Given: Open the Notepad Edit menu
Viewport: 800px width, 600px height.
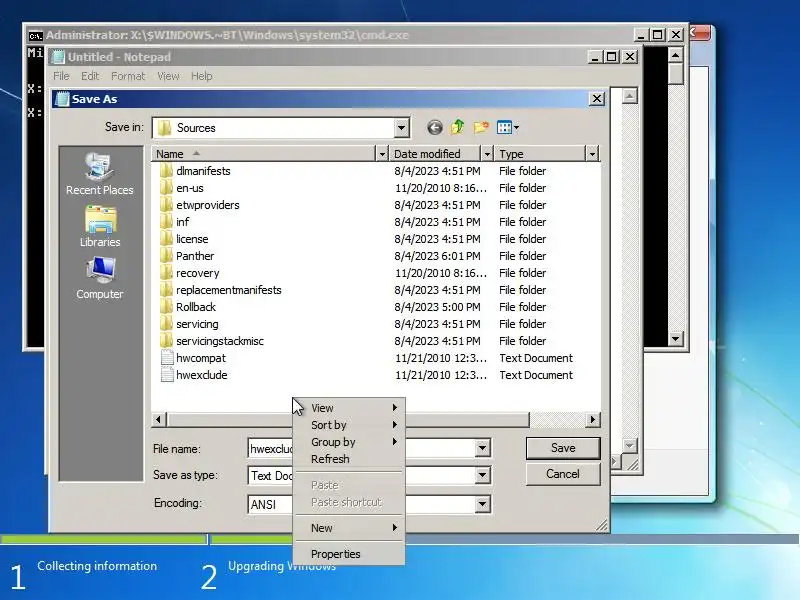Looking at the screenshot, I should (90, 76).
